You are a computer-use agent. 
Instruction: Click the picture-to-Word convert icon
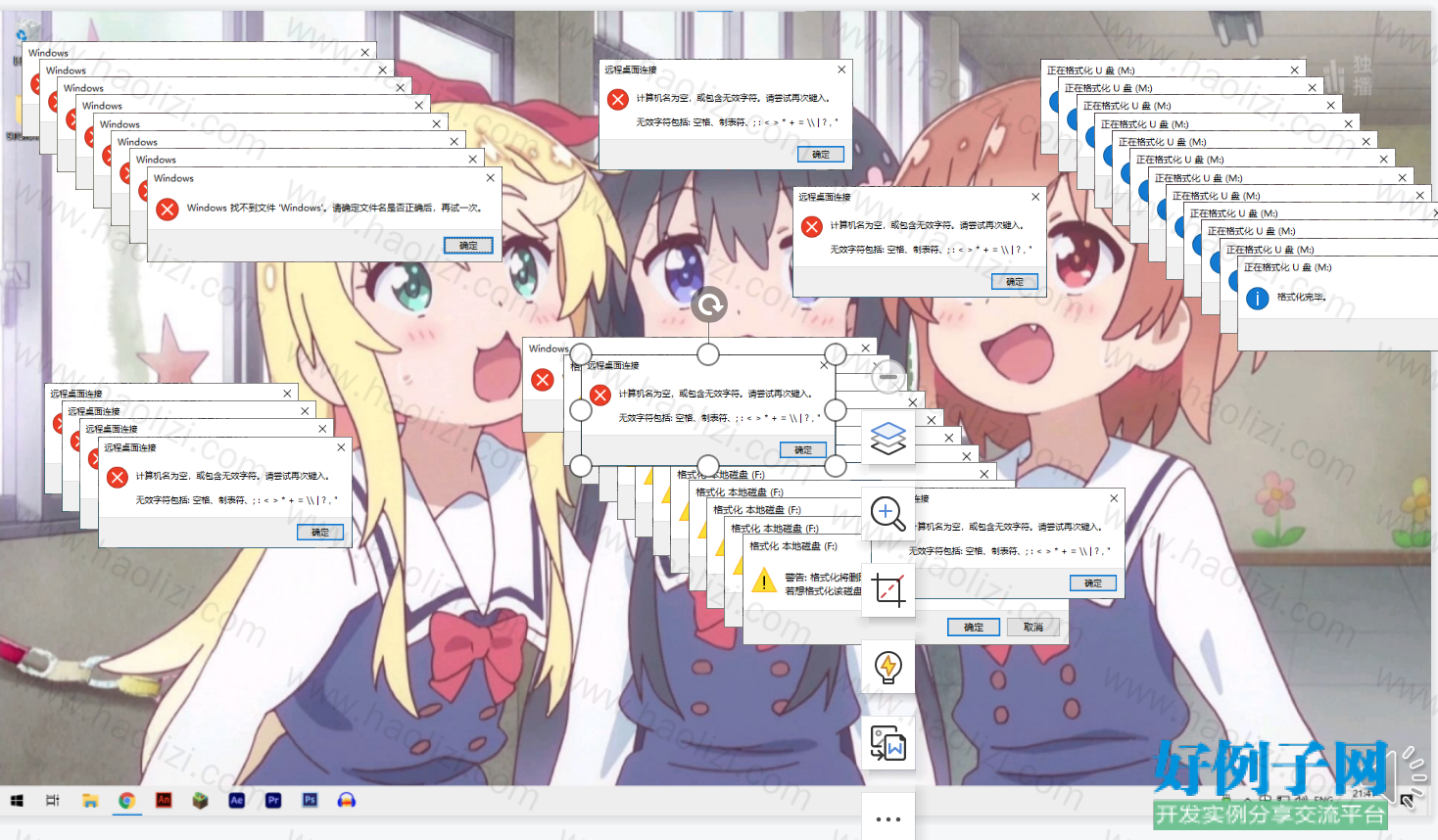[888, 743]
